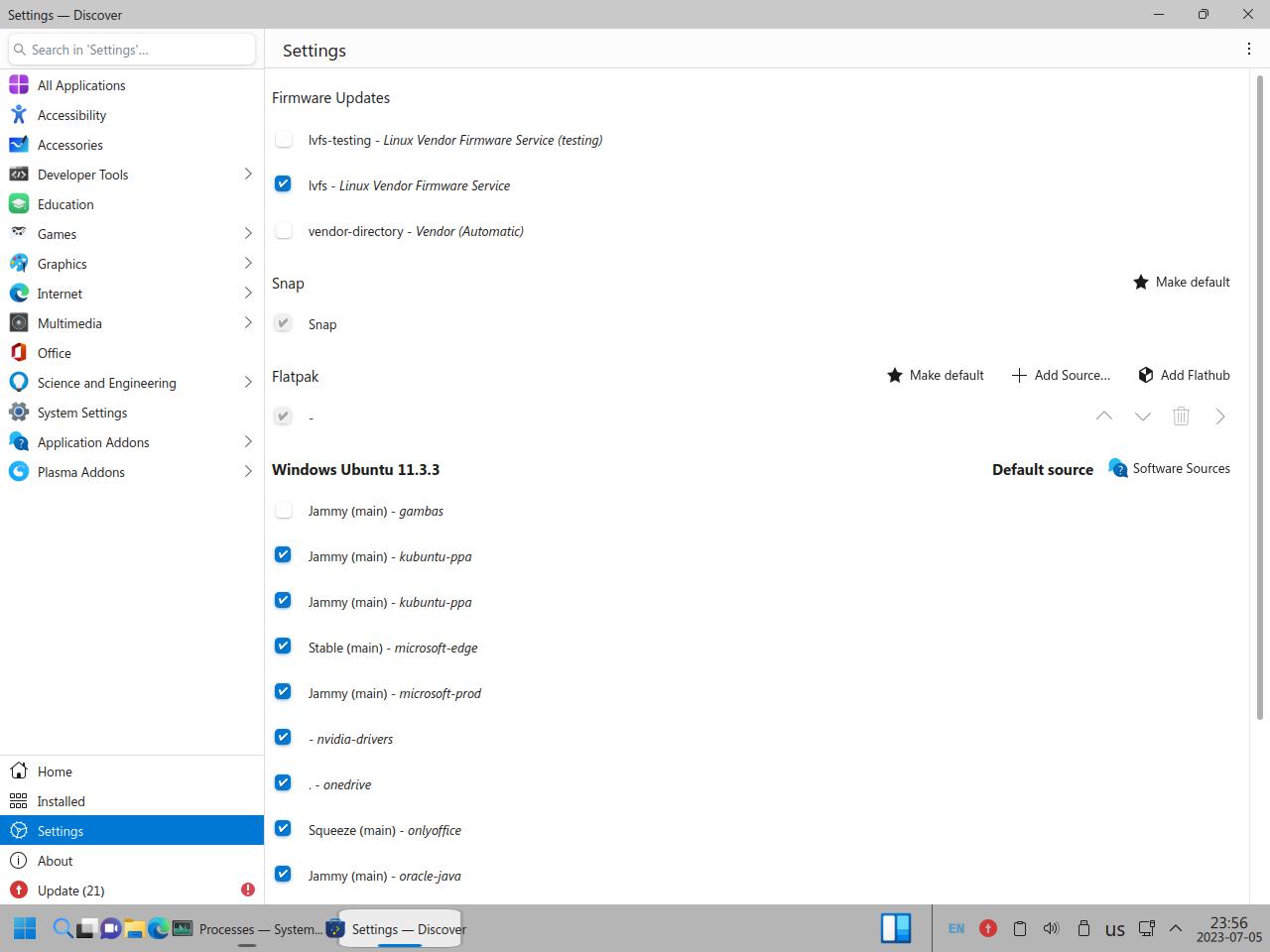
Task: Open the volume control in the system tray
Action: [1051, 928]
